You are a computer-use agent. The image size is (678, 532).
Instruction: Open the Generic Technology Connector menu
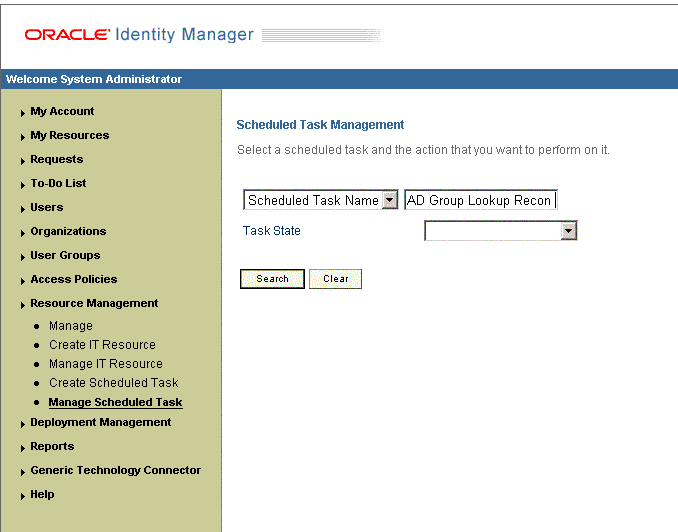(x=115, y=471)
